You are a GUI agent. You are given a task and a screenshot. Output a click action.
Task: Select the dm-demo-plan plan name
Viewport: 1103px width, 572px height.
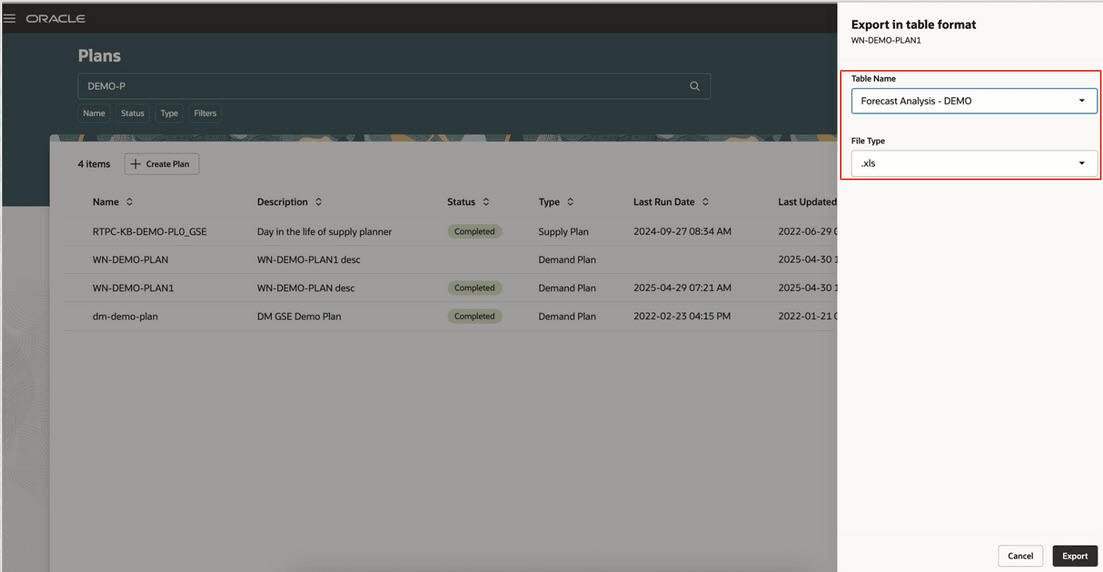tap(125, 316)
